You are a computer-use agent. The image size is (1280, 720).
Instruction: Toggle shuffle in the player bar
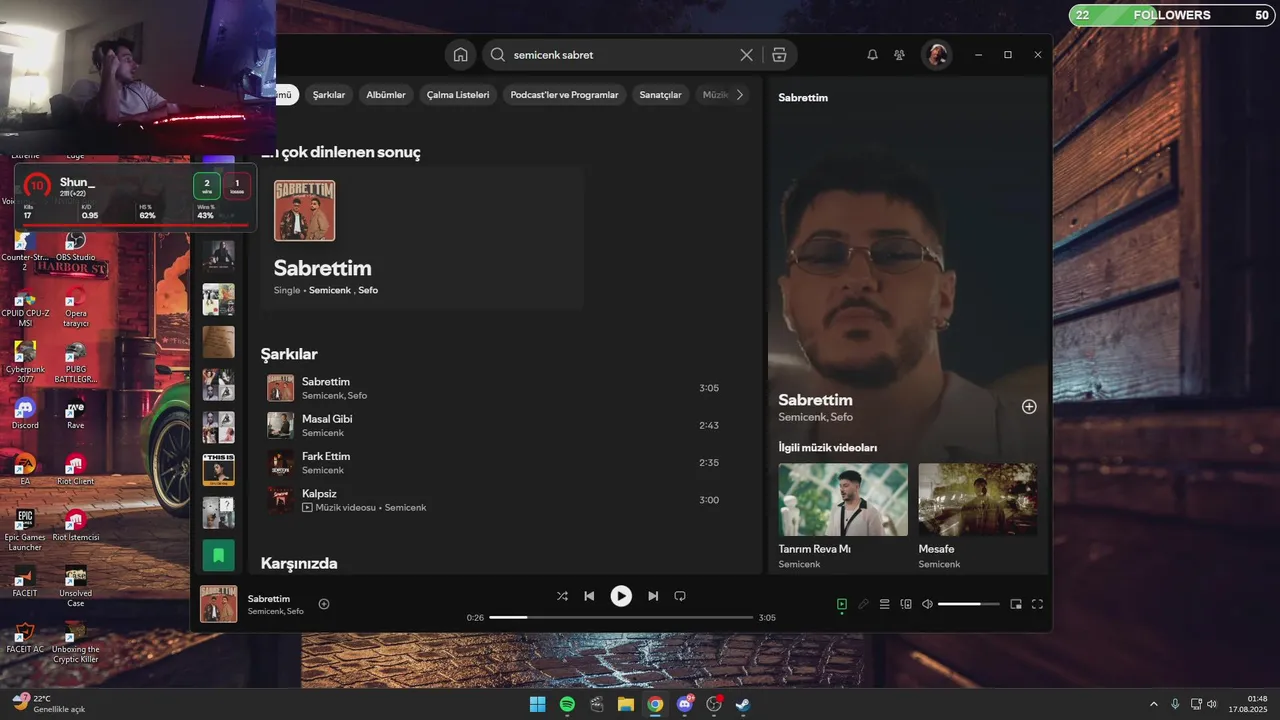[562, 596]
